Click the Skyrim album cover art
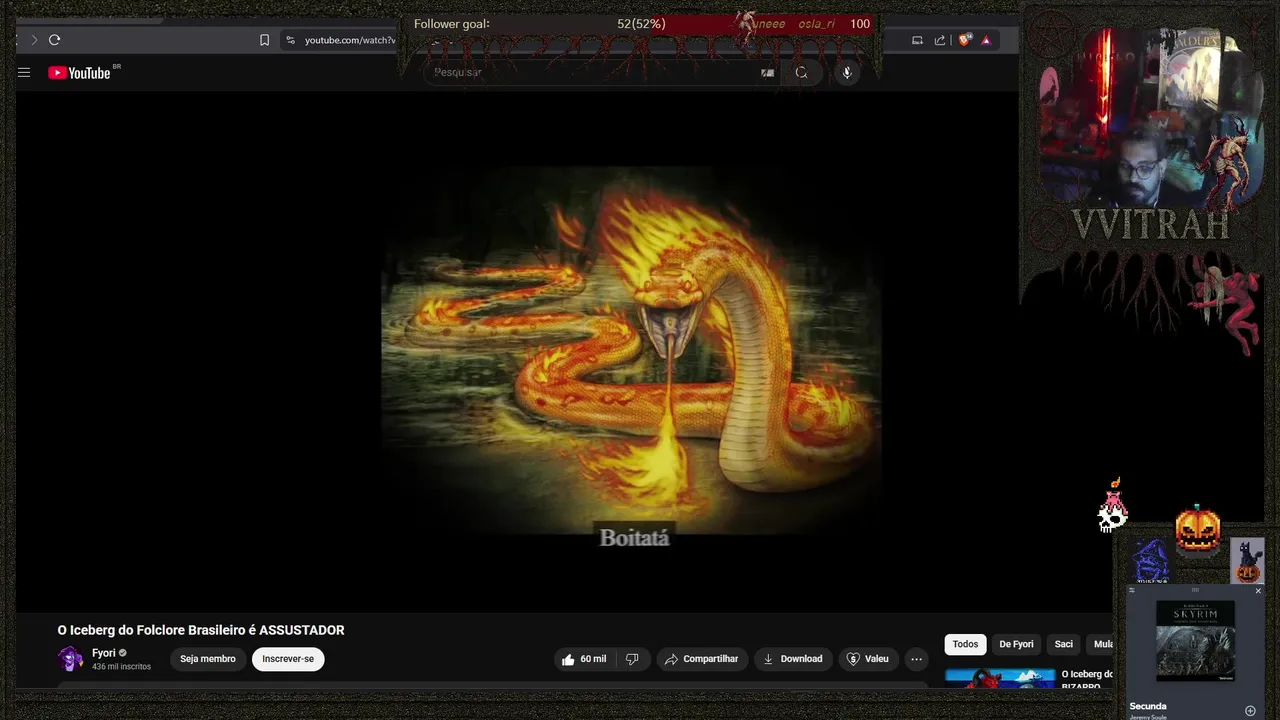The height and width of the screenshot is (720, 1280). pyautogui.click(x=1195, y=641)
